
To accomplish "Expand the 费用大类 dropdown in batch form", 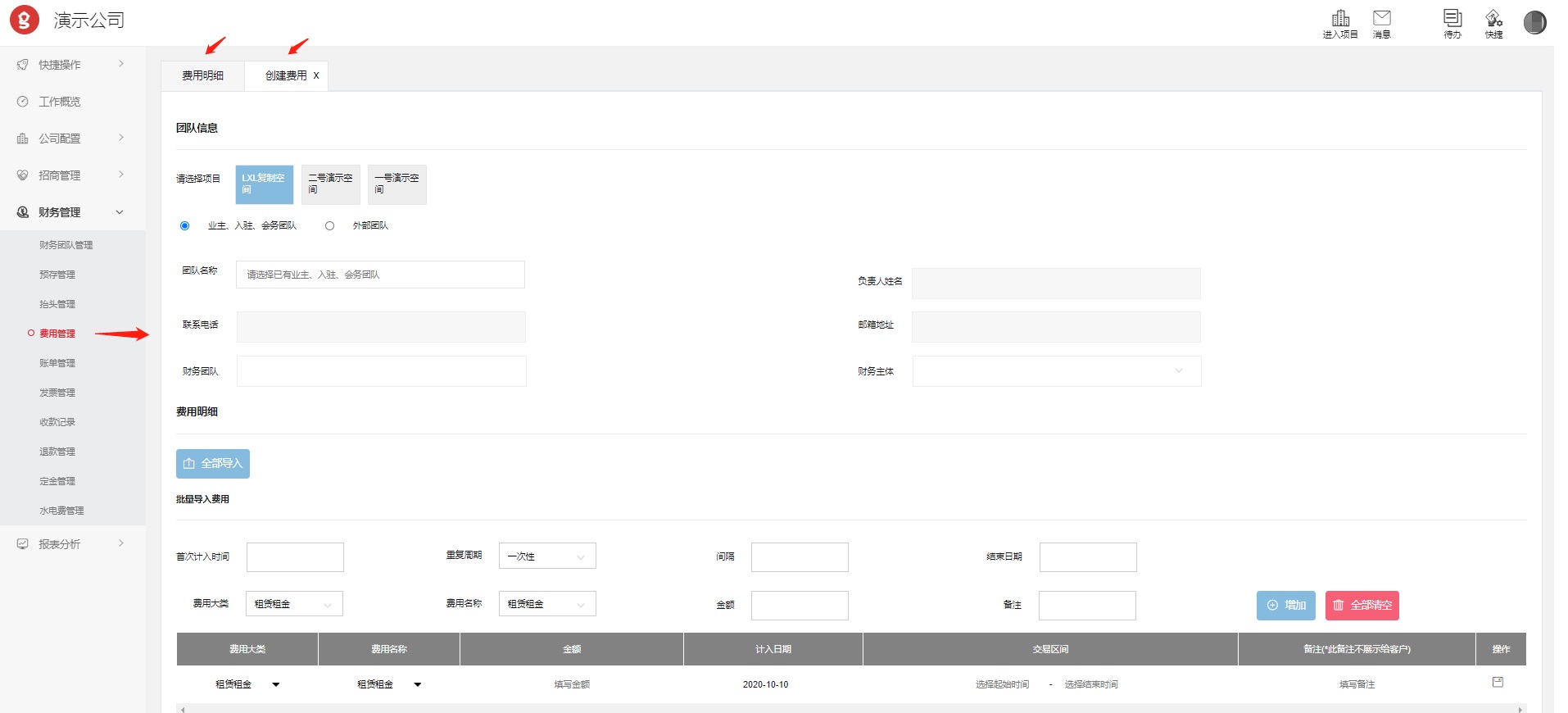I will pyautogui.click(x=294, y=604).
